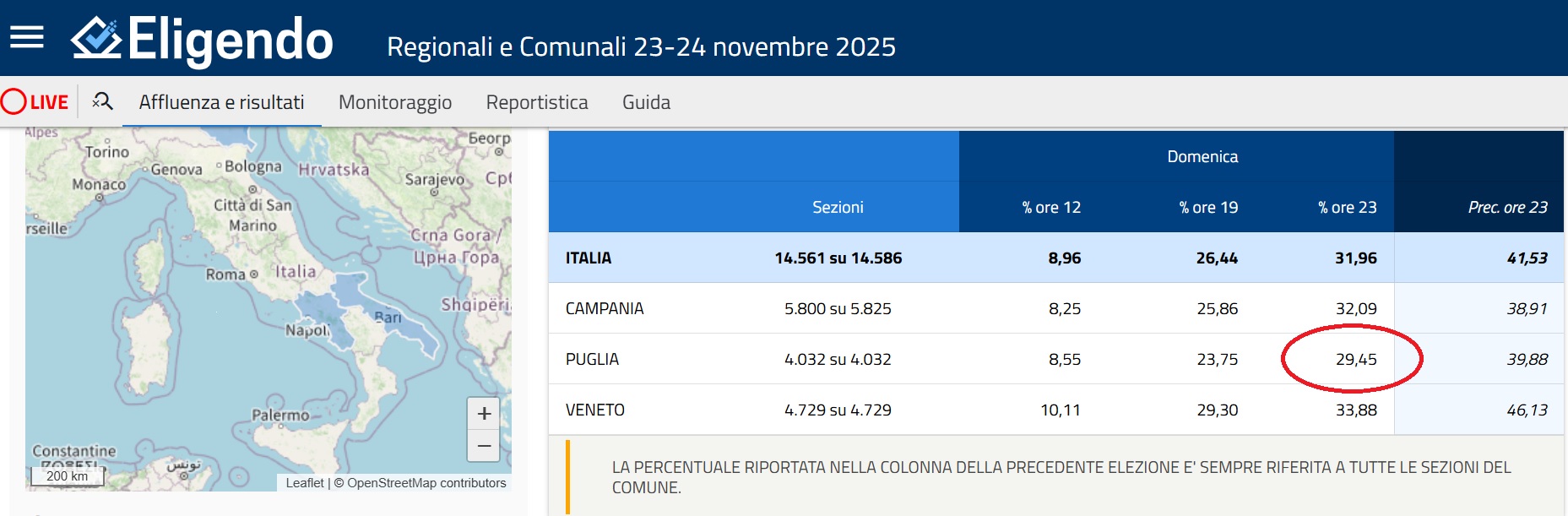The image size is (1568, 516).
Task: Open the OpenStreetMap contributors link
Action: (x=426, y=483)
